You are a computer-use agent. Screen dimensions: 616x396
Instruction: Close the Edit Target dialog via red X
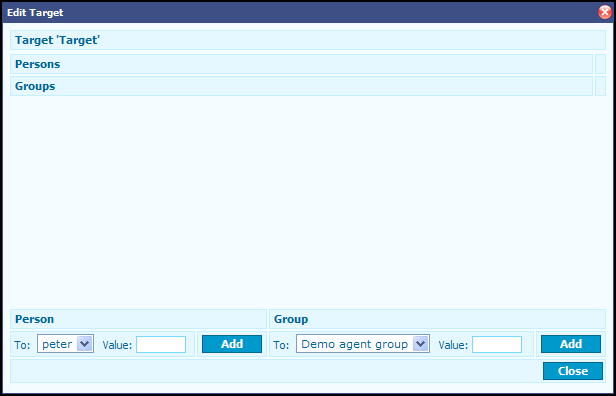(x=605, y=13)
